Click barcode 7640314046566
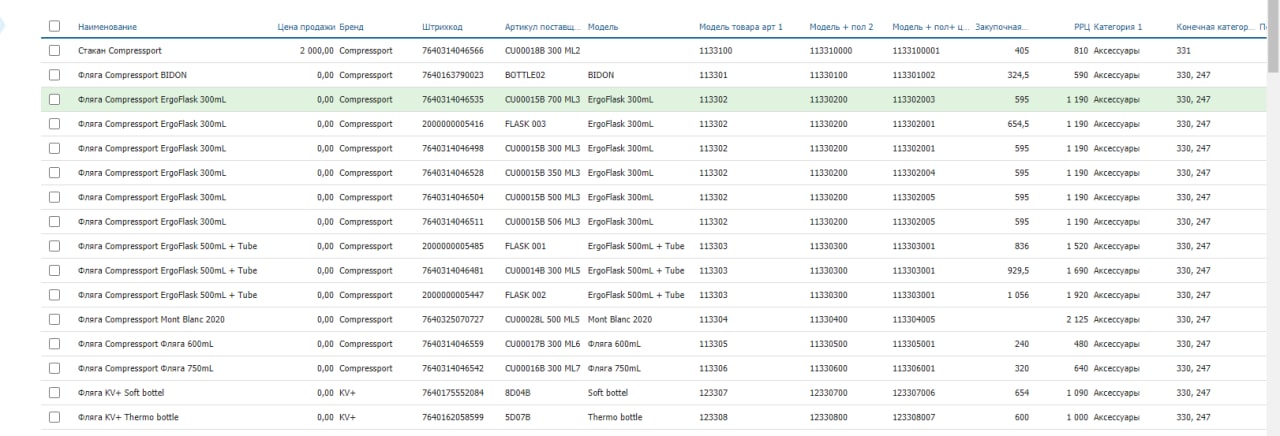 click(x=453, y=50)
